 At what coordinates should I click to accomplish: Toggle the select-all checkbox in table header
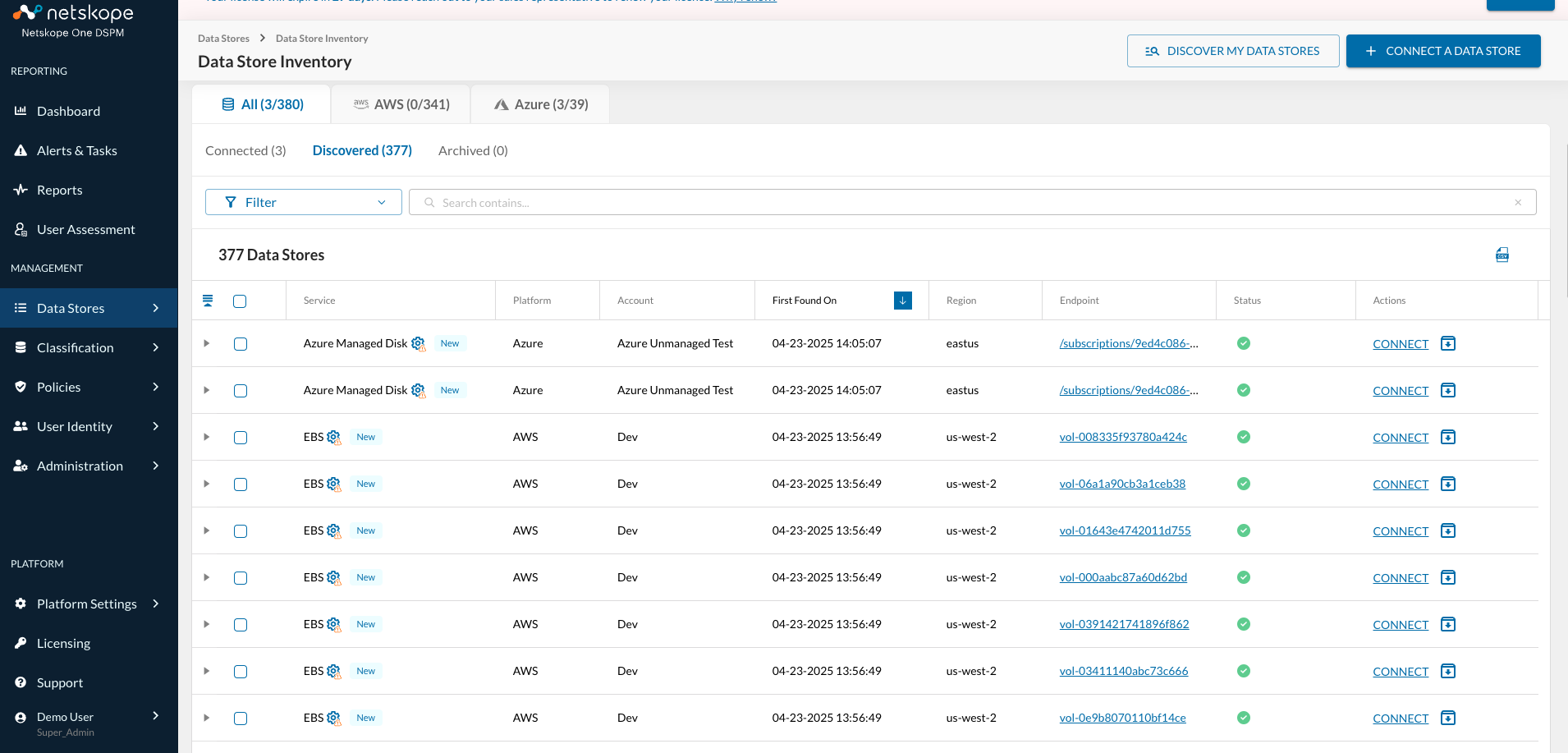tap(240, 301)
